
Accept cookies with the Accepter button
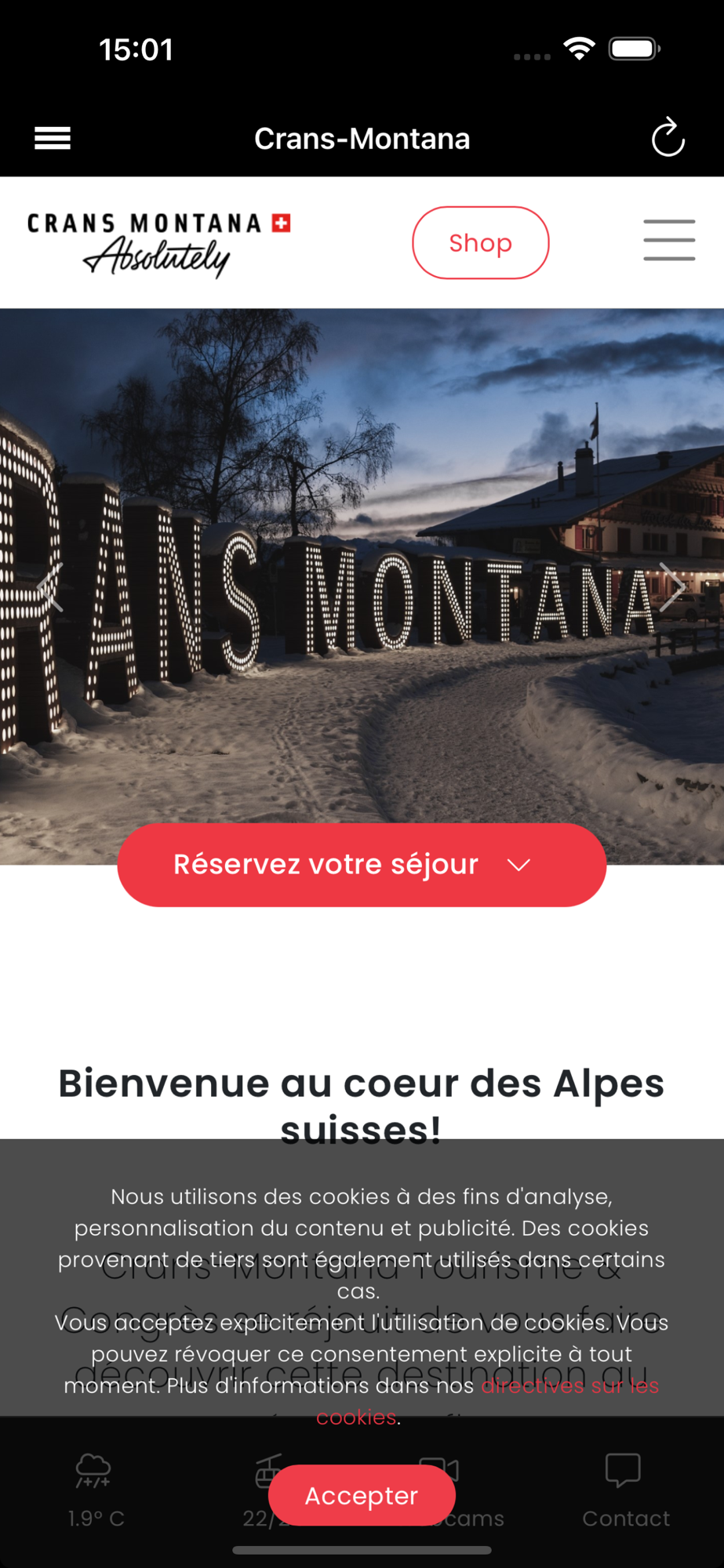click(362, 1495)
